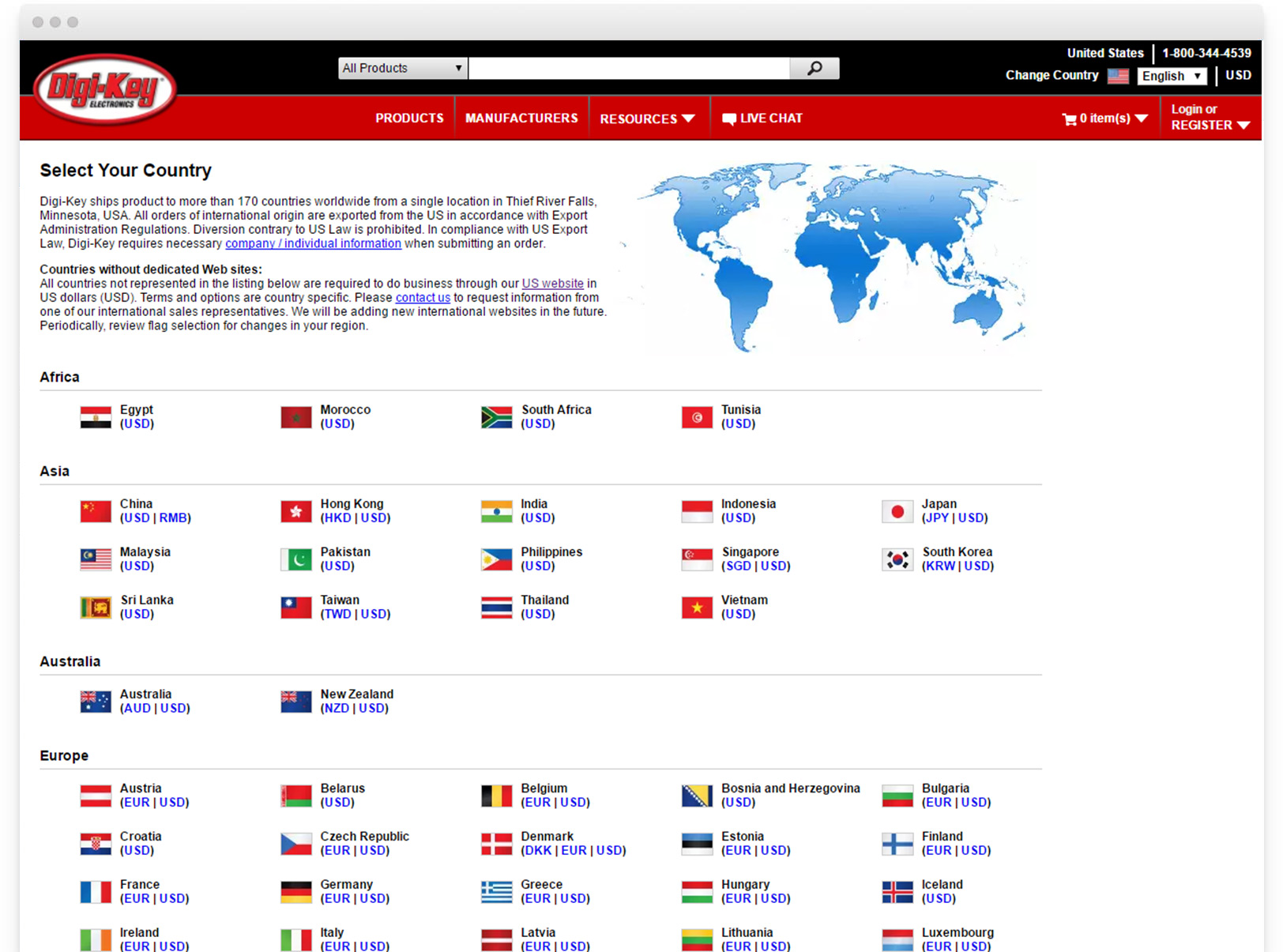Click the magnifying glass search button
Viewport: 1283px width, 952px height.
click(815, 68)
